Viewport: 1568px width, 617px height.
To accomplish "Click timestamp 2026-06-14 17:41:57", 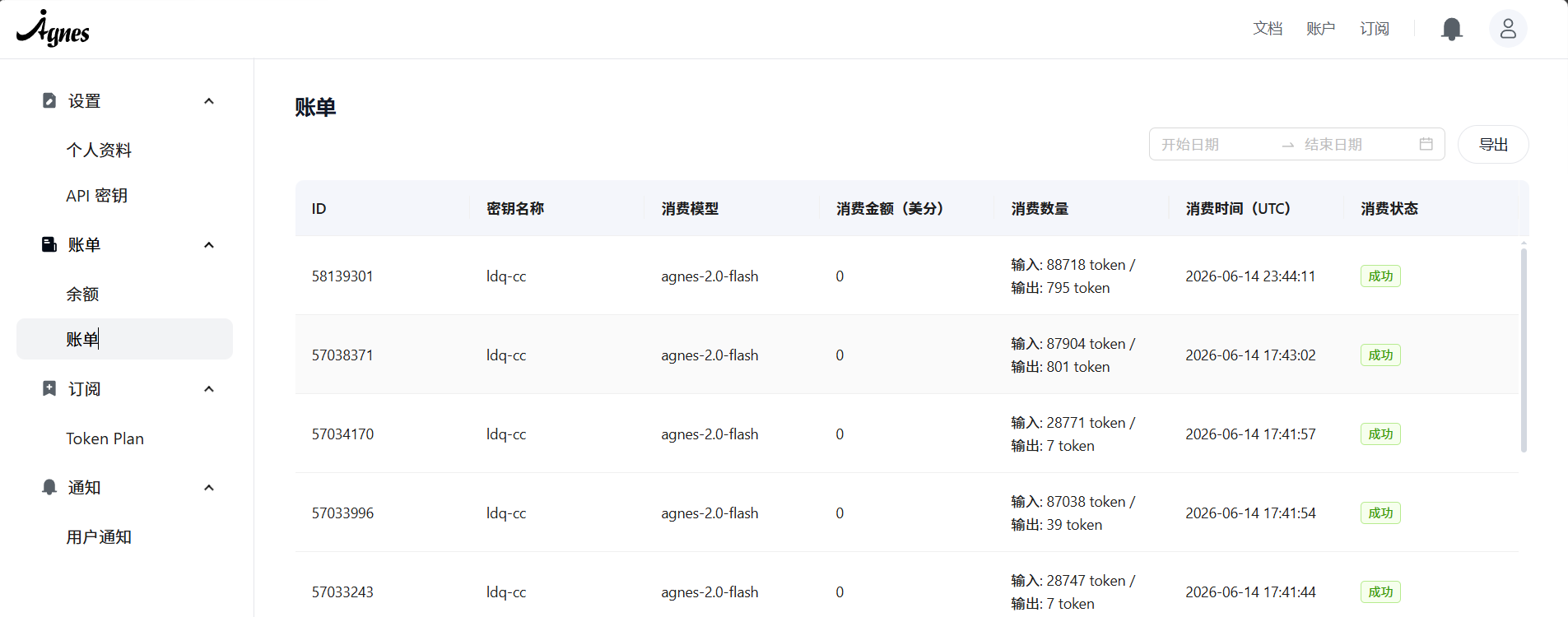I will [x=1250, y=434].
